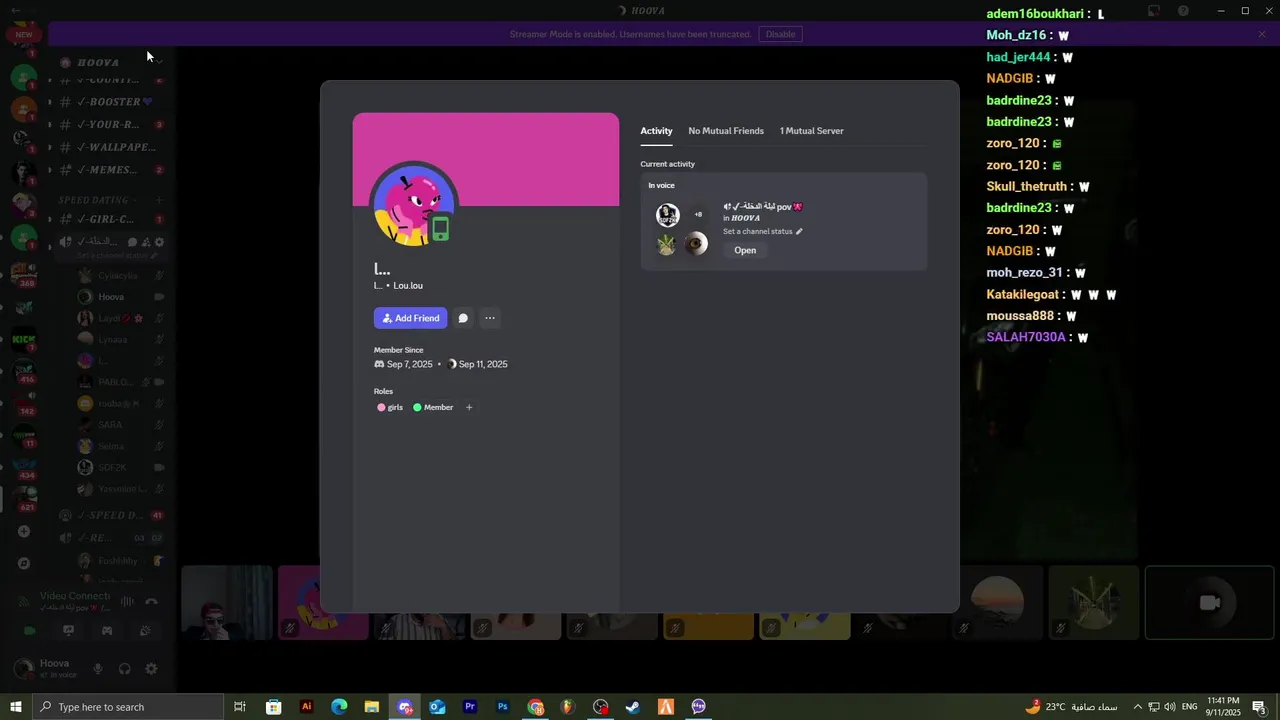This screenshot has width=1280, height=720.
Task: Toggle headphone deafen in user panel
Action: pos(125,669)
